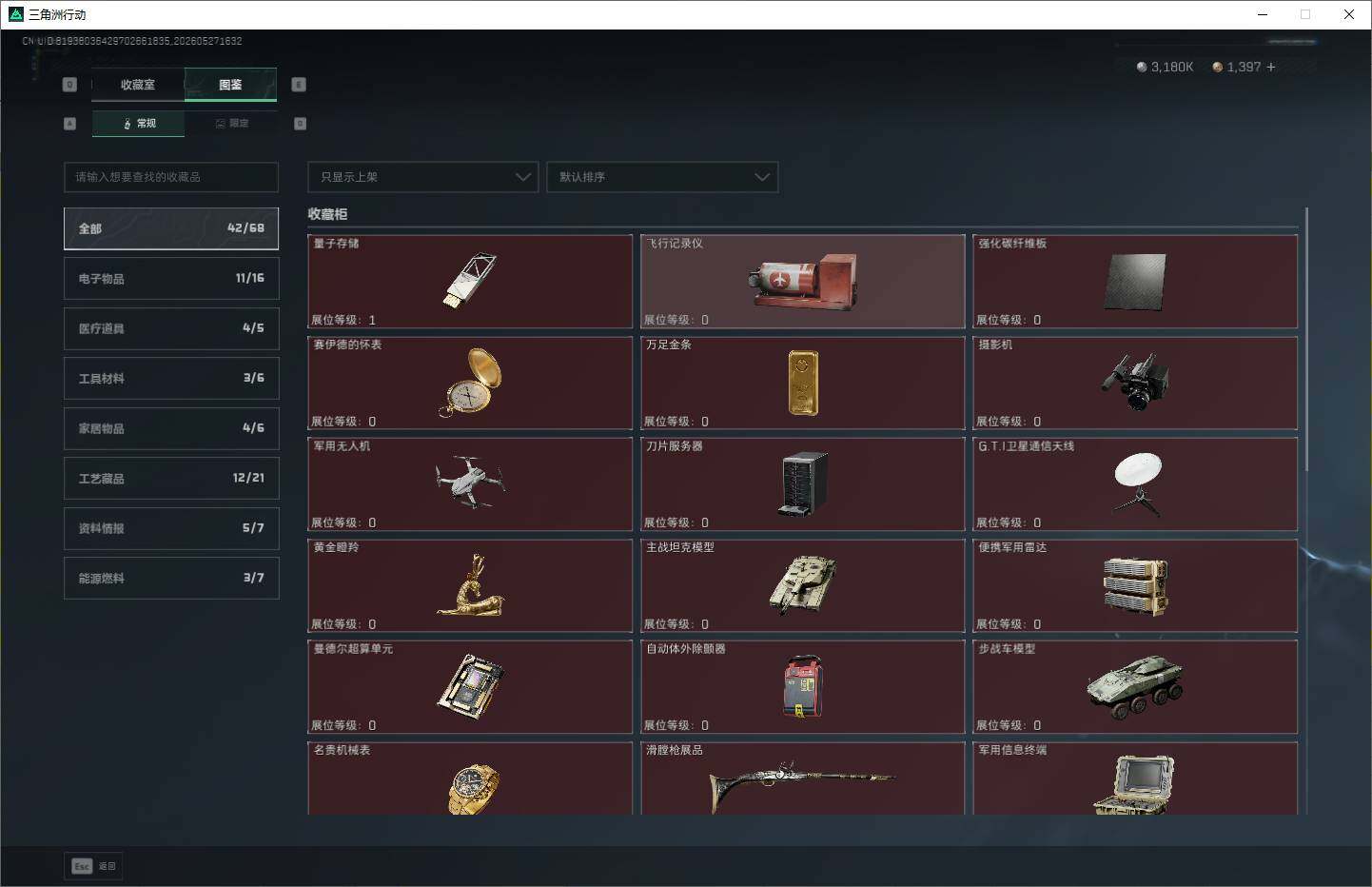
Task: Open the 军用信息终端 military terminal item
Action: coord(1135,779)
